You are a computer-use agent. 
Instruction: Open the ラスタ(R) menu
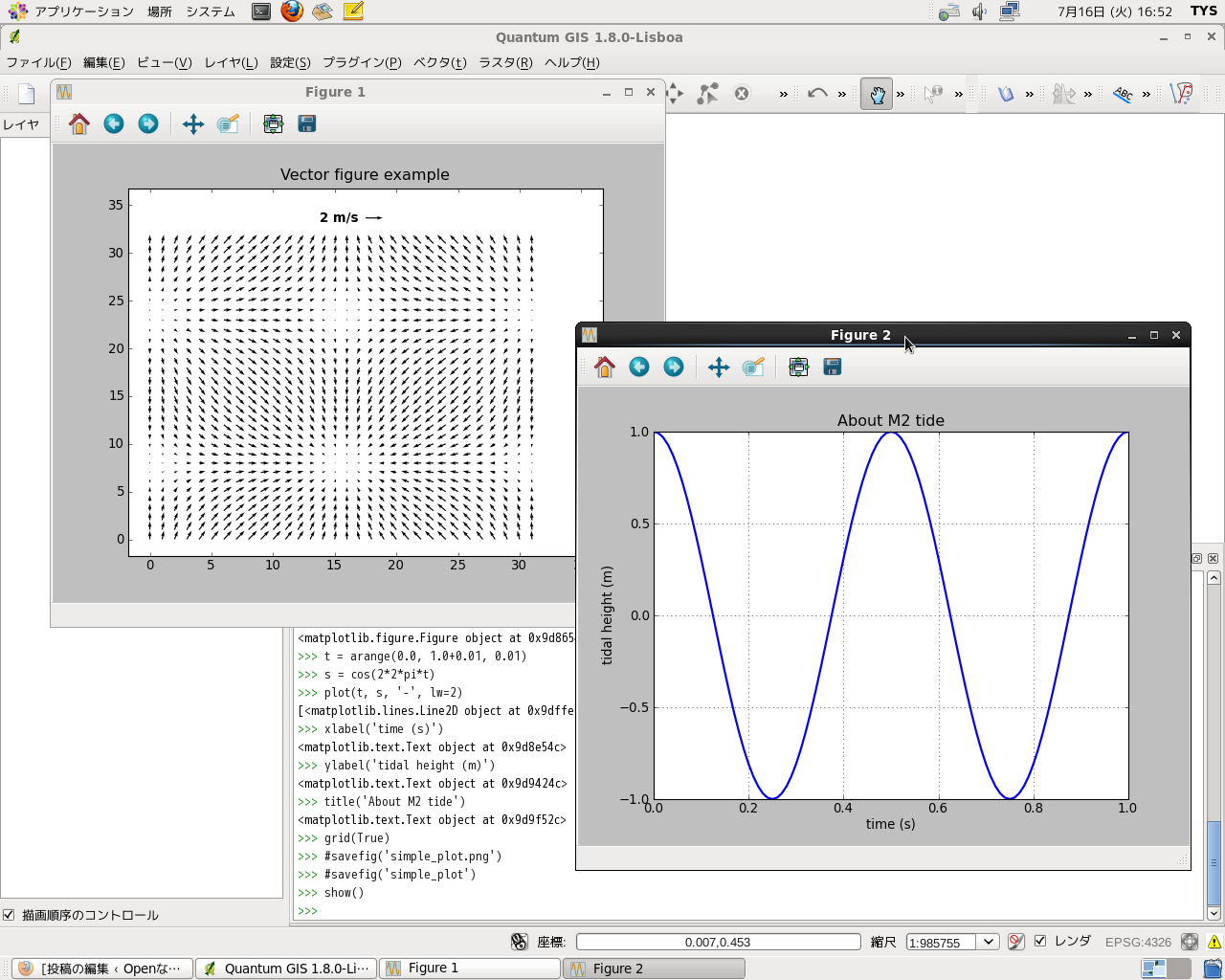point(505,62)
